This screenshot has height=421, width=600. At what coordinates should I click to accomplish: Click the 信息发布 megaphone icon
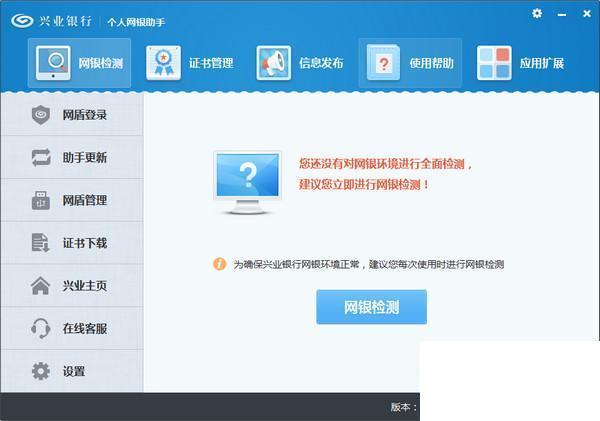[x=274, y=63]
